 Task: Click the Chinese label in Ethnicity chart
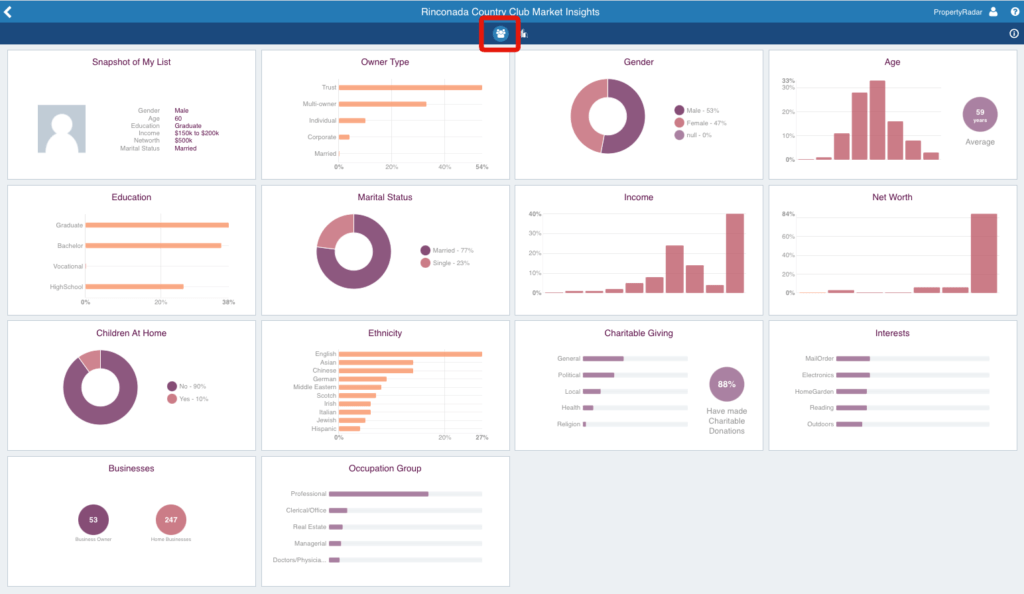click(x=324, y=370)
